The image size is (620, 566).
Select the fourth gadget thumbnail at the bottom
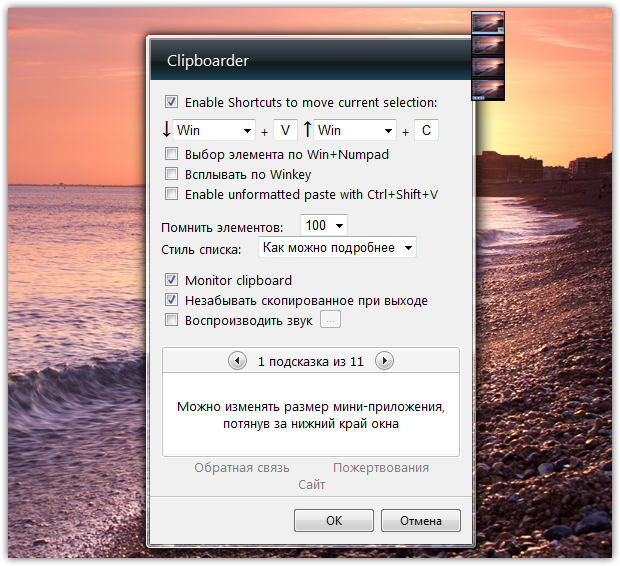(x=488, y=89)
